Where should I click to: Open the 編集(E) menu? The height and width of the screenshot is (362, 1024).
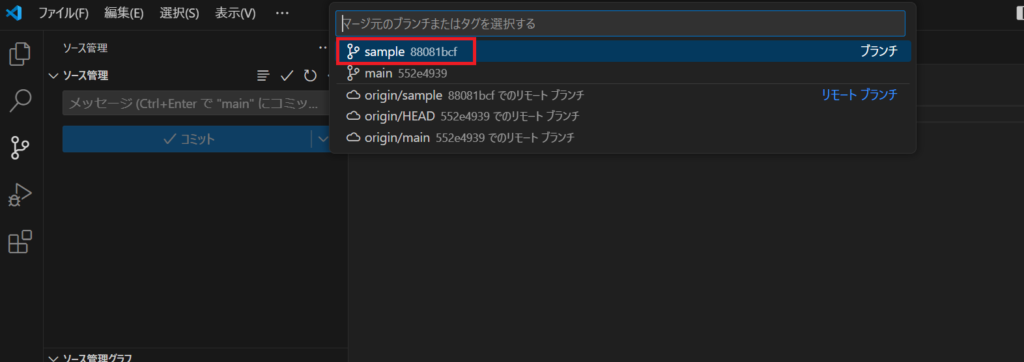pos(124,13)
